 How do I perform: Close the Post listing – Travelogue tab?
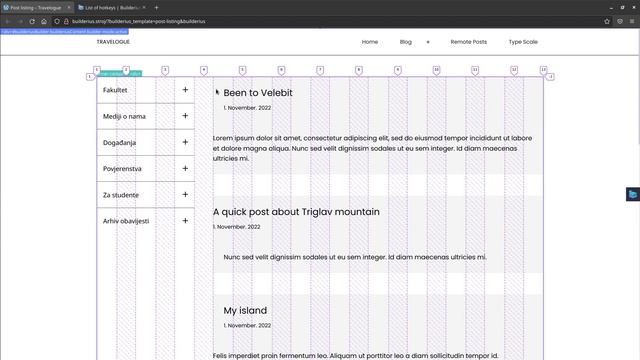coord(69,7)
